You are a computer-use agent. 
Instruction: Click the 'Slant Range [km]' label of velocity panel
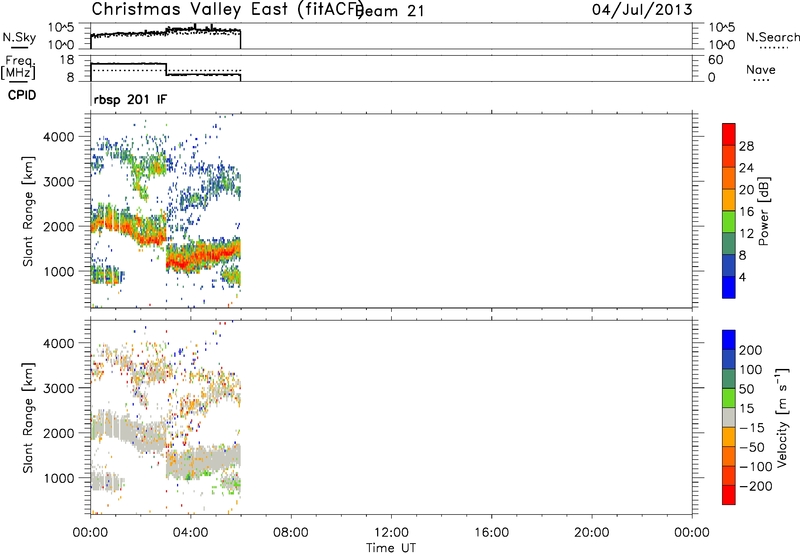28,418
